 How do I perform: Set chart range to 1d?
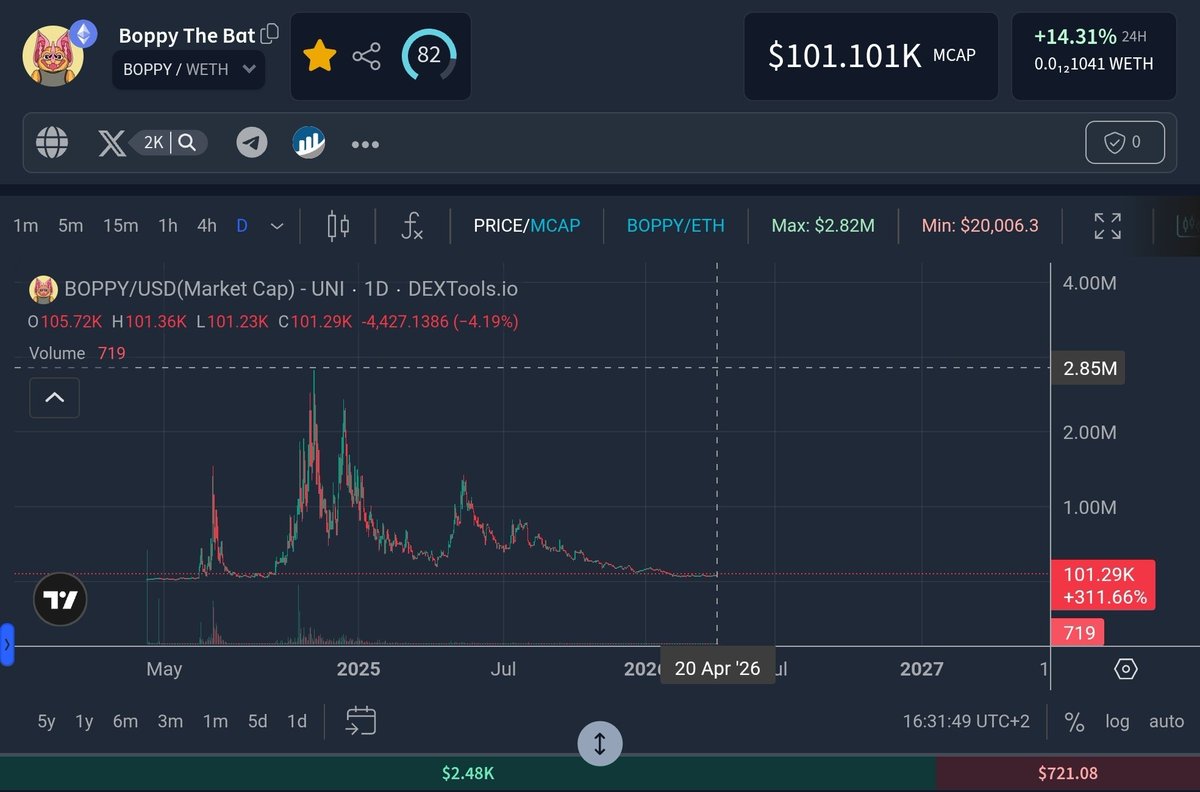tap(297, 721)
